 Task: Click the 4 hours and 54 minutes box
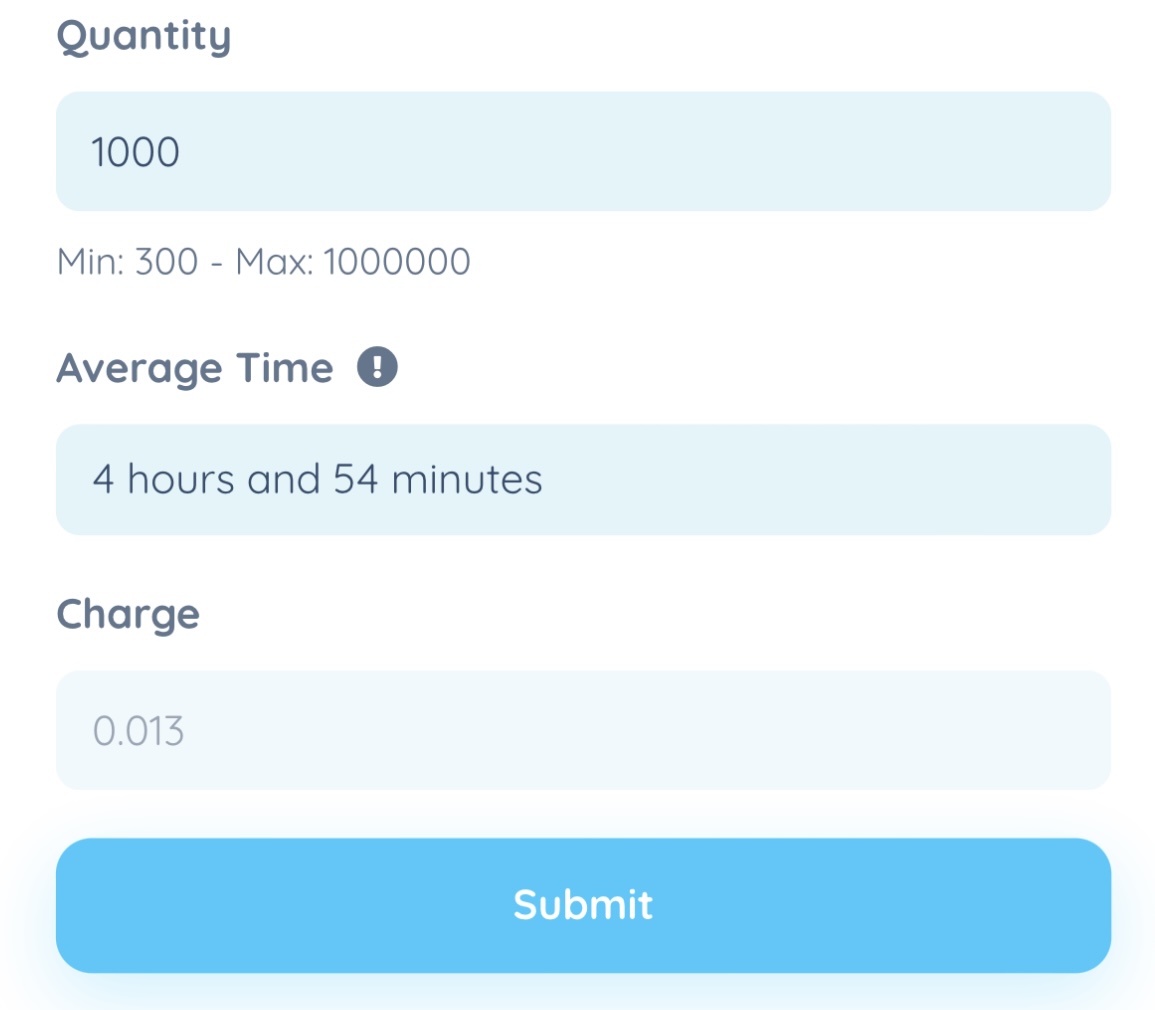[x=583, y=480]
